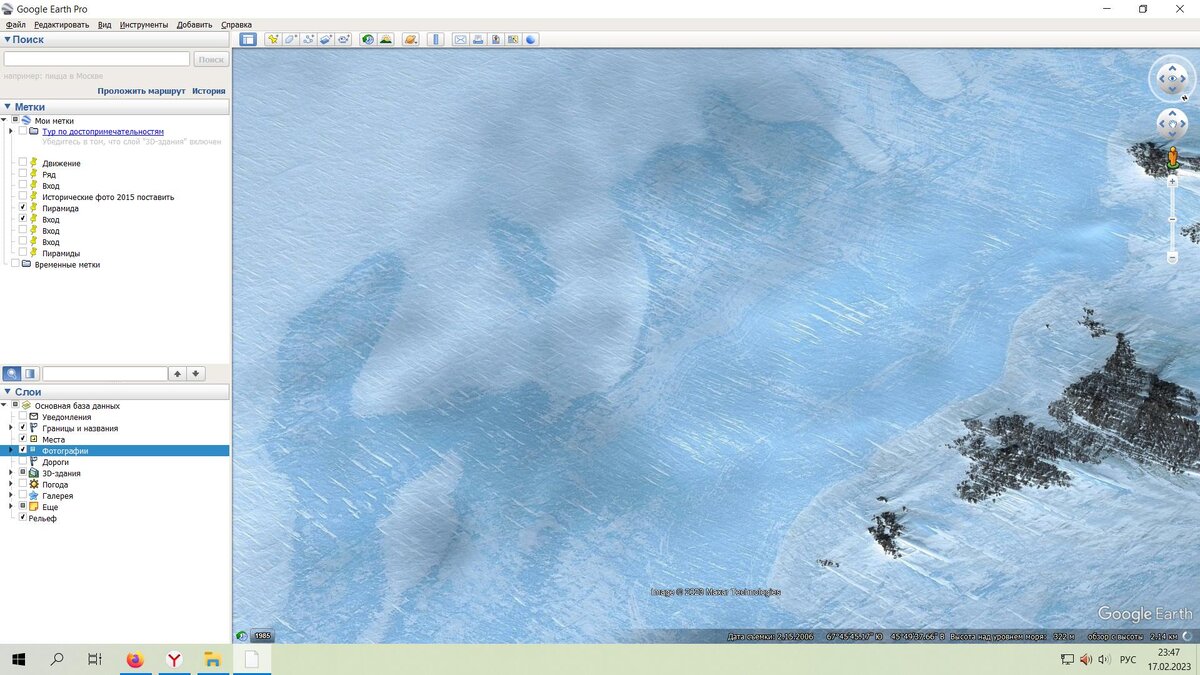Open the Вид menu

point(105,24)
